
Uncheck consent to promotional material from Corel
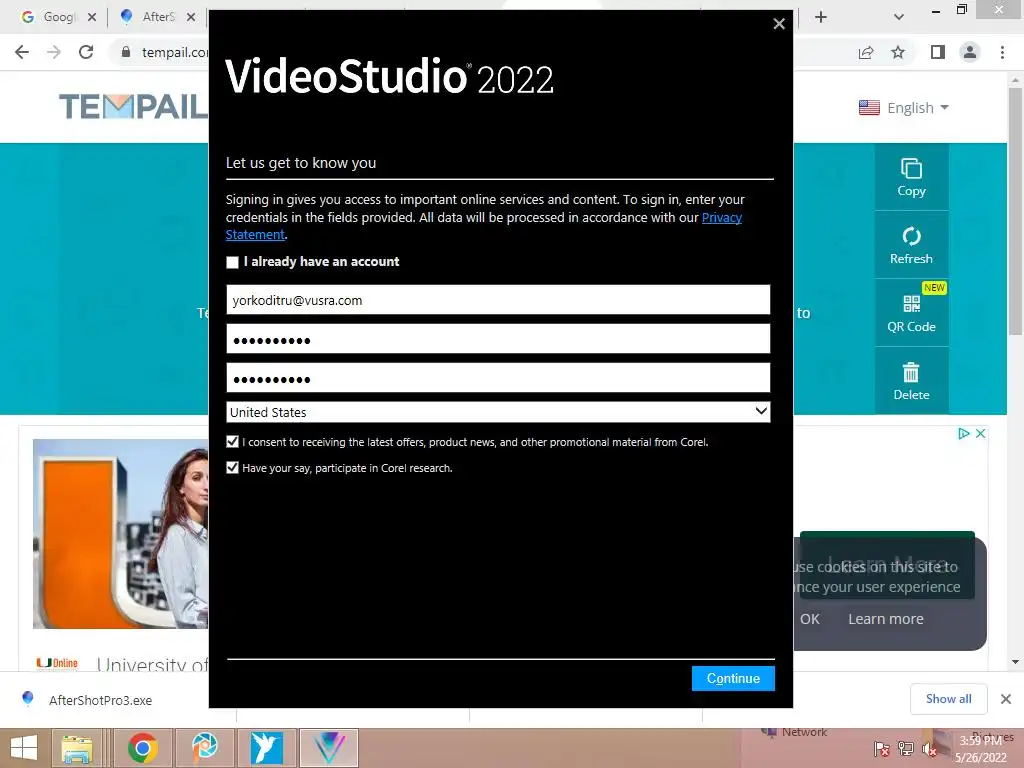click(x=232, y=442)
